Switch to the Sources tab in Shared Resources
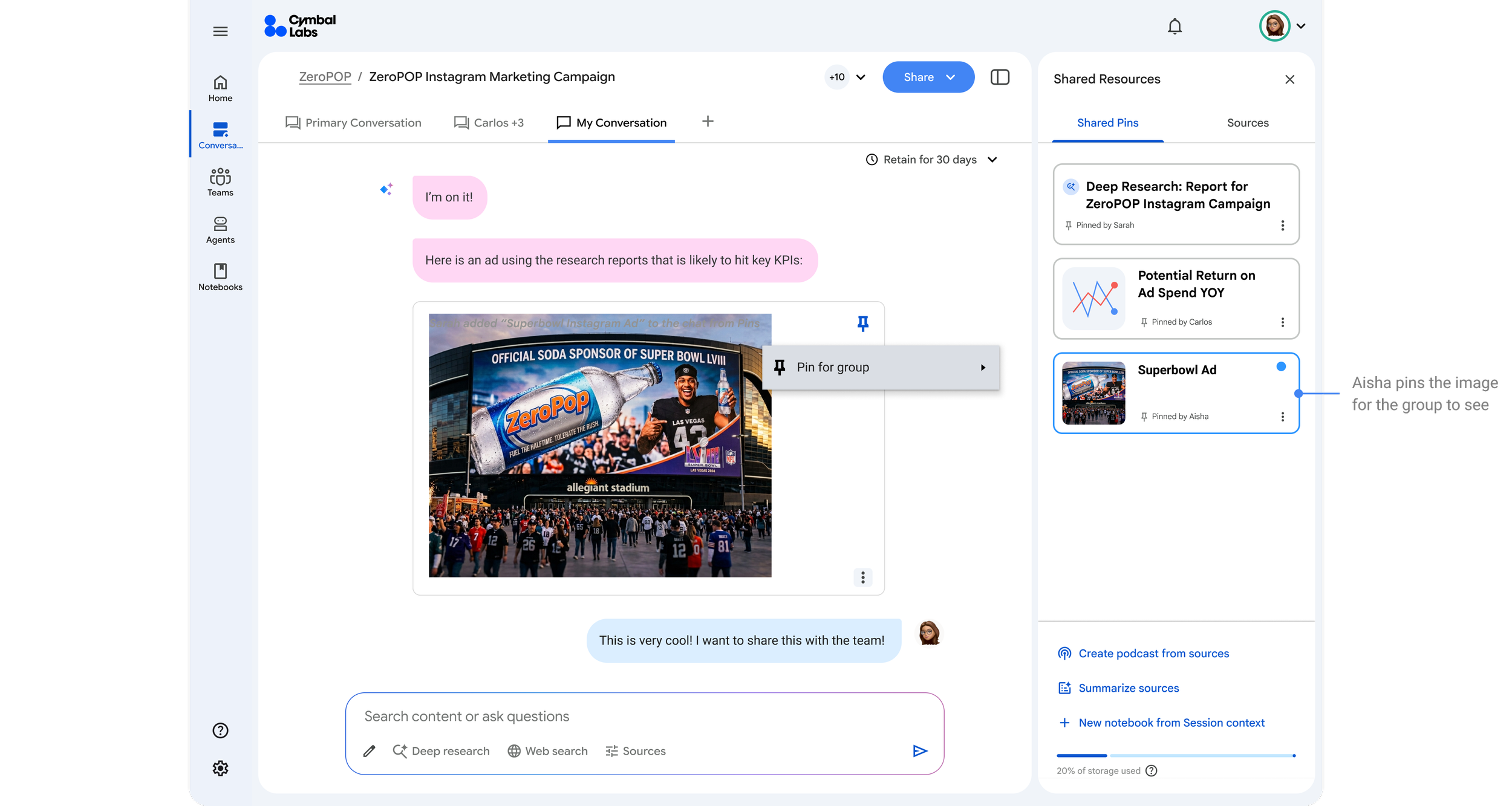The height and width of the screenshot is (806, 1512). [1248, 123]
